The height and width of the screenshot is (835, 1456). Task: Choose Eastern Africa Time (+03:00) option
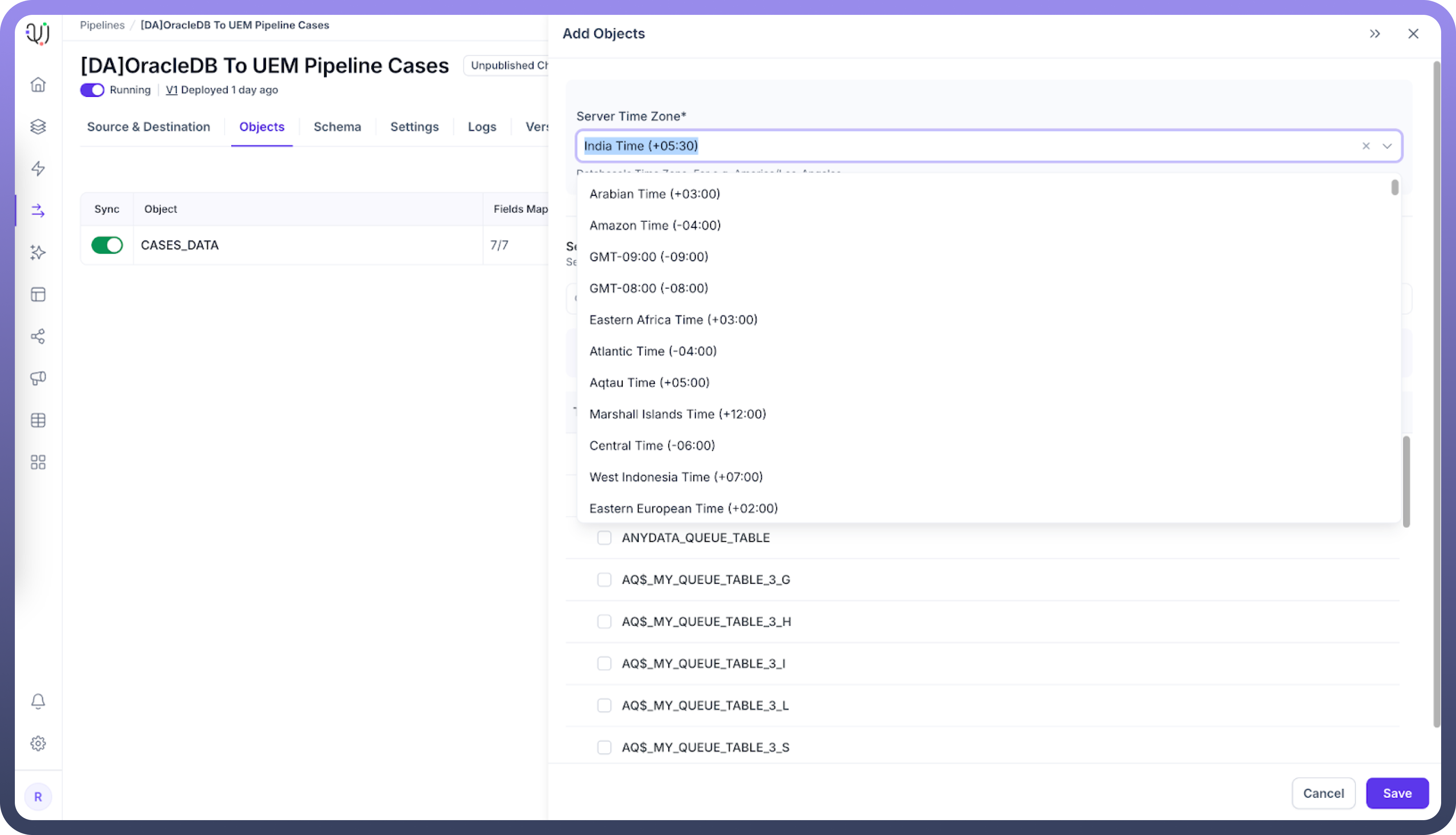coord(673,320)
